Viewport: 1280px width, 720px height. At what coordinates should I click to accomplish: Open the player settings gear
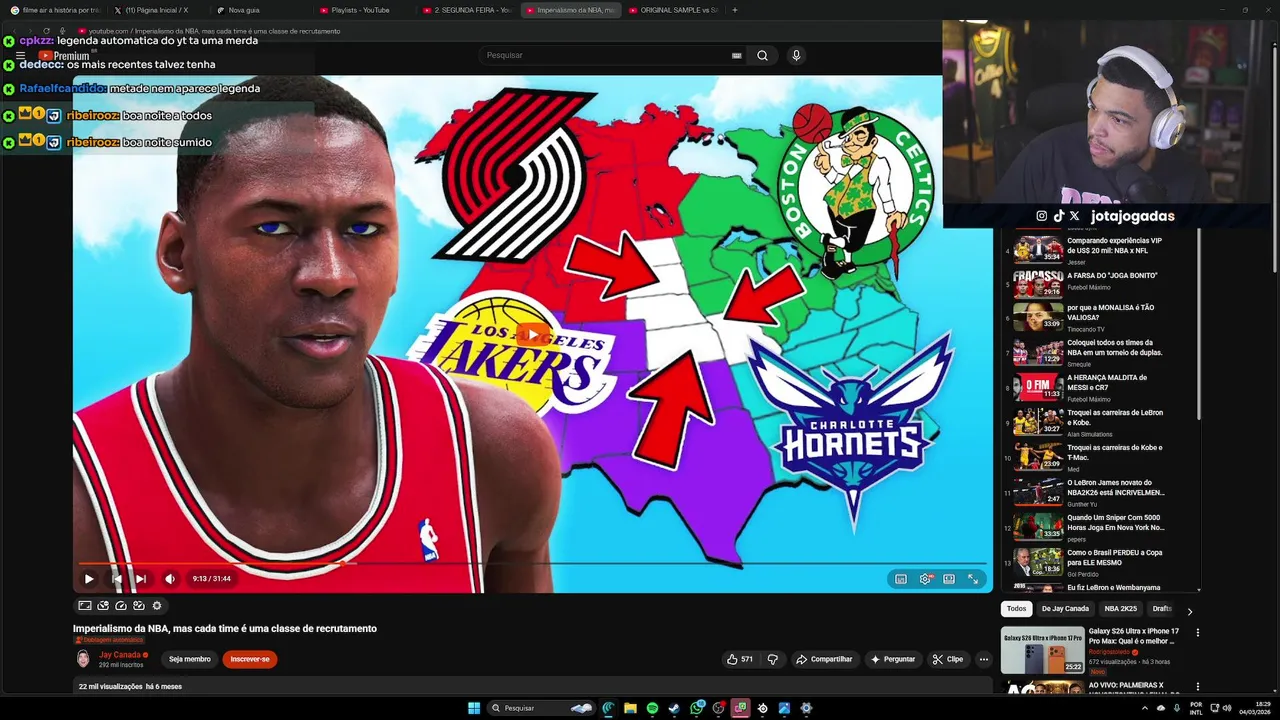point(925,578)
